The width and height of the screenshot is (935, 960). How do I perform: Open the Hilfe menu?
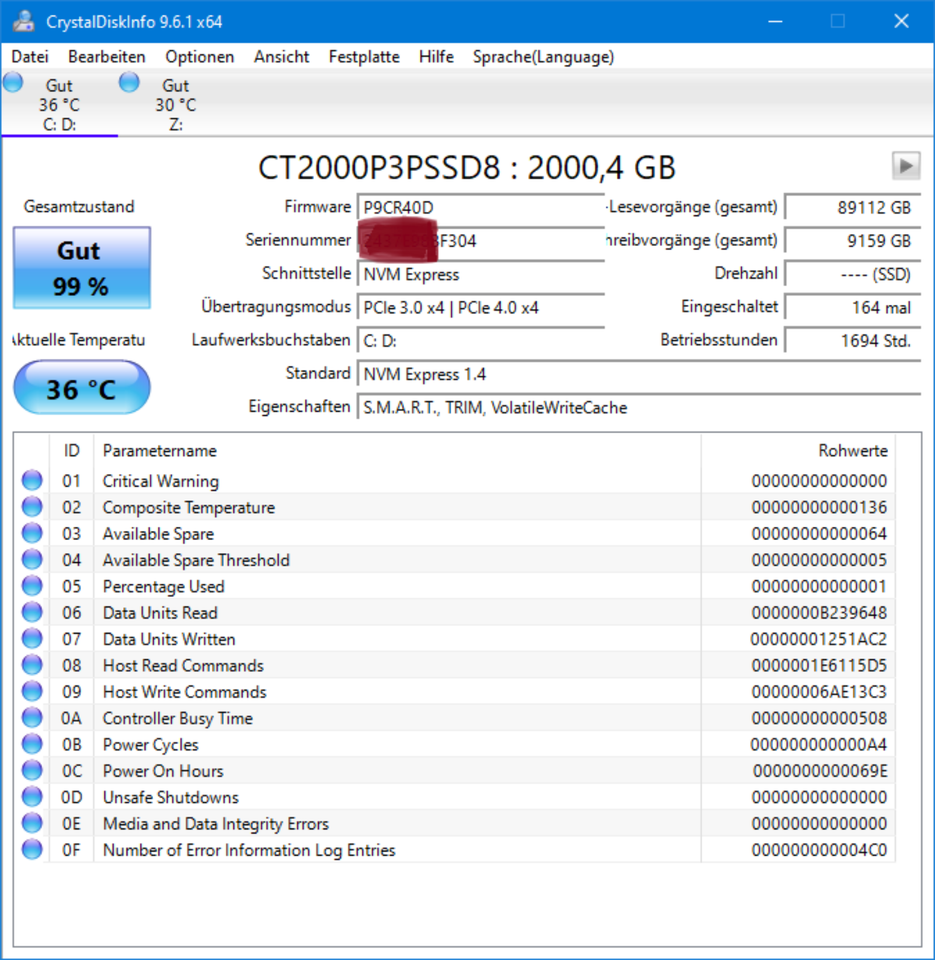(436, 57)
